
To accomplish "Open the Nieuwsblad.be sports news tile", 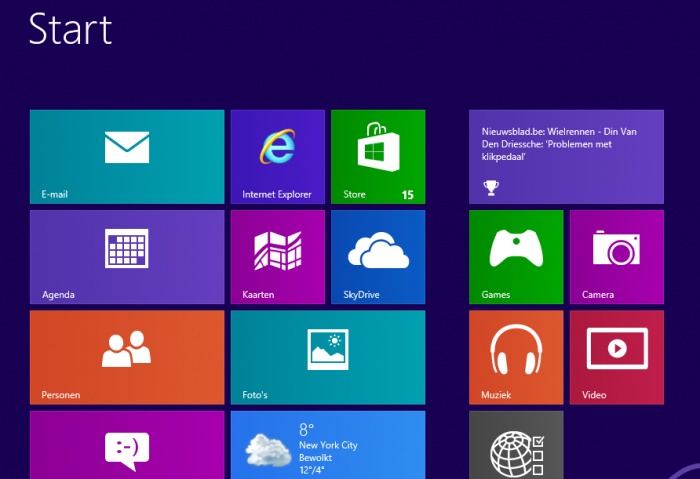I will pos(566,157).
